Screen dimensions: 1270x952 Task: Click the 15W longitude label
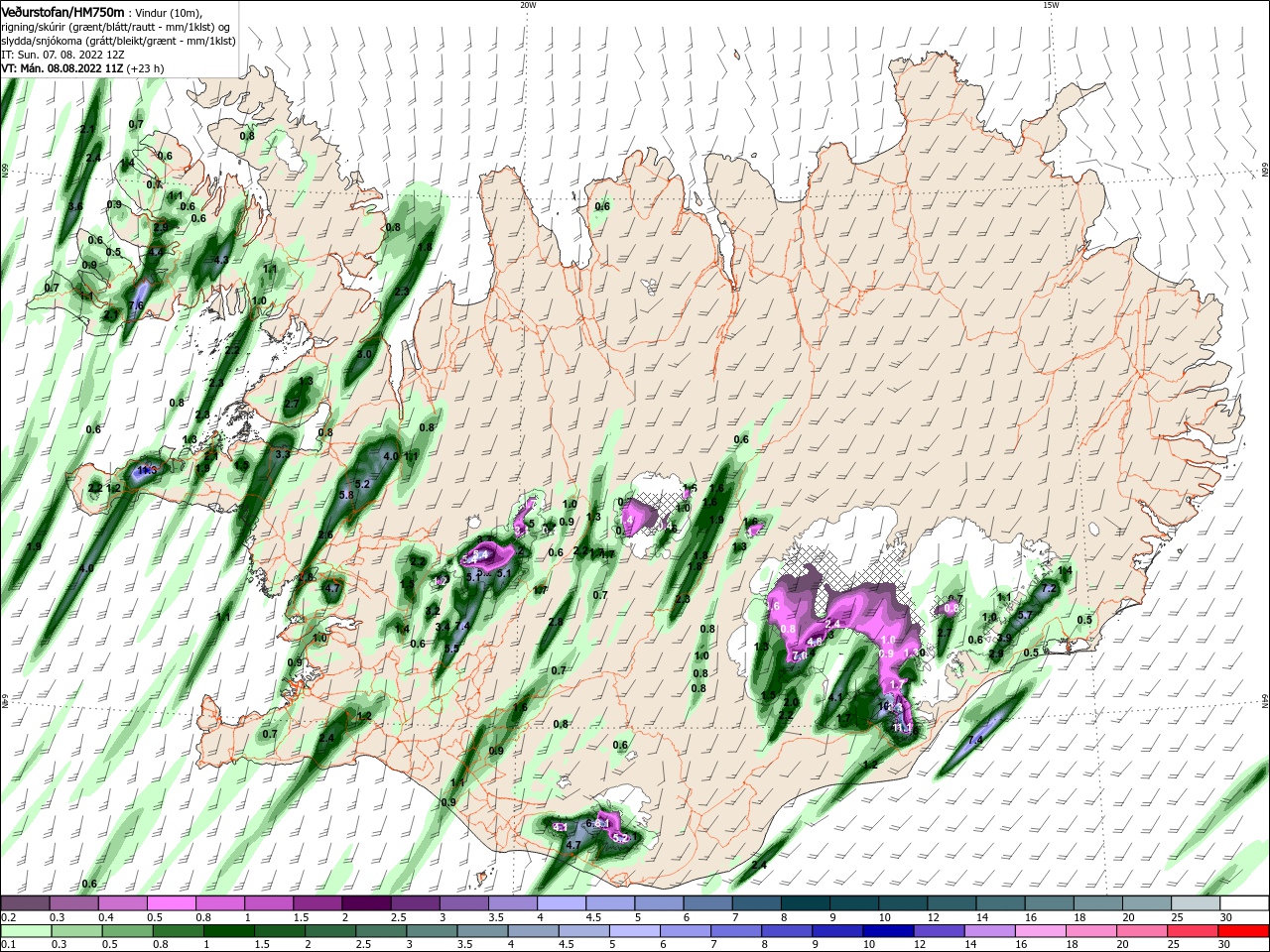pyautogui.click(x=1051, y=5)
